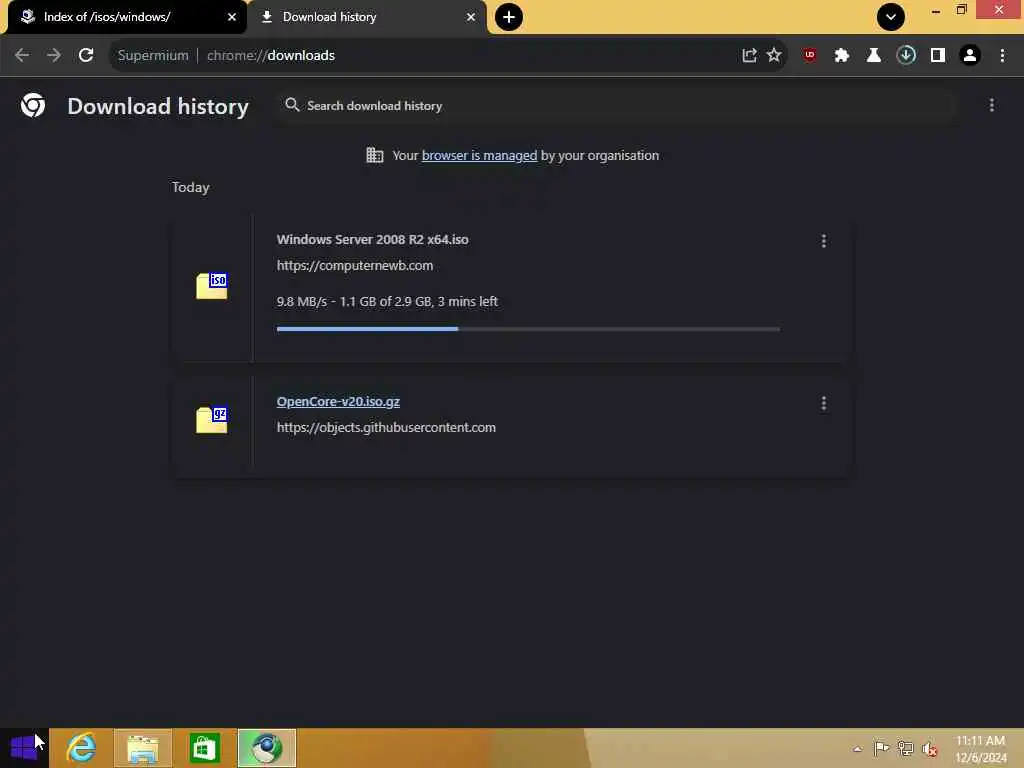Open downloads page more actions menu

click(992, 105)
